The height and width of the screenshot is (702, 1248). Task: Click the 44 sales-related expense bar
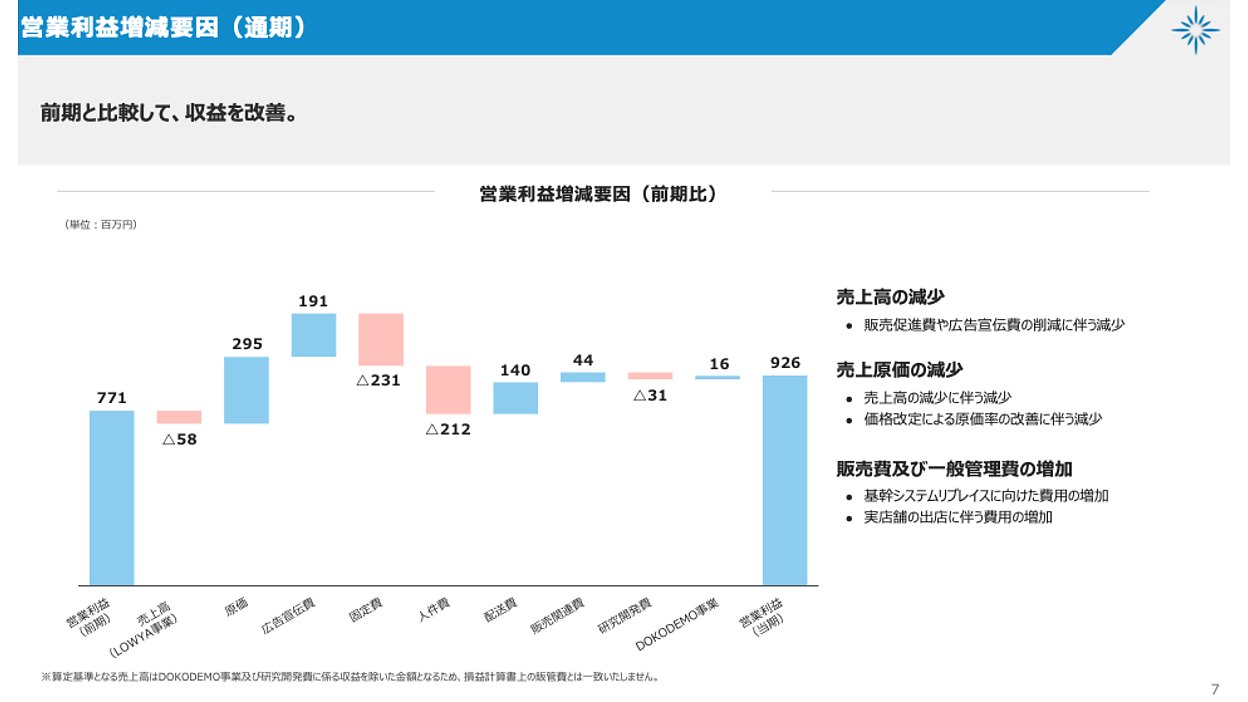click(x=583, y=377)
